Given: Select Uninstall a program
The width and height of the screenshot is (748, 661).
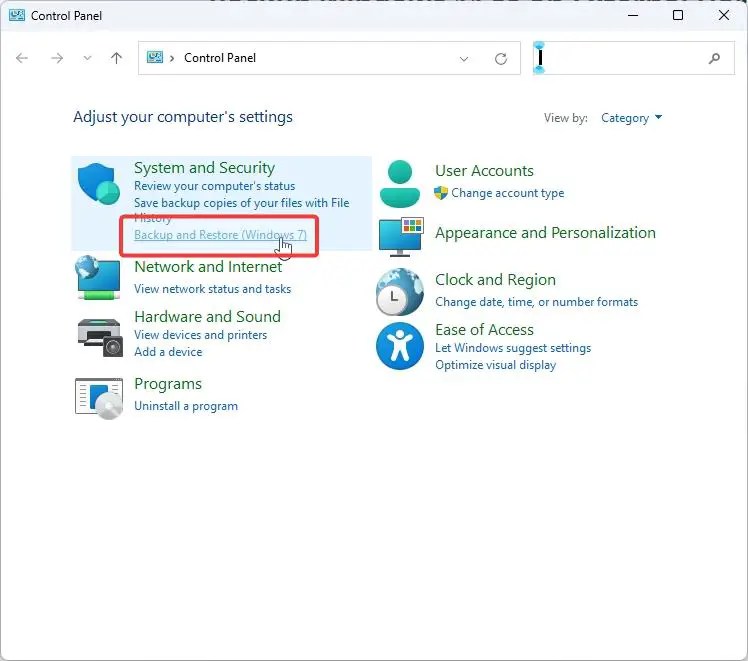Looking at the screenshot, I should point(186,406).
